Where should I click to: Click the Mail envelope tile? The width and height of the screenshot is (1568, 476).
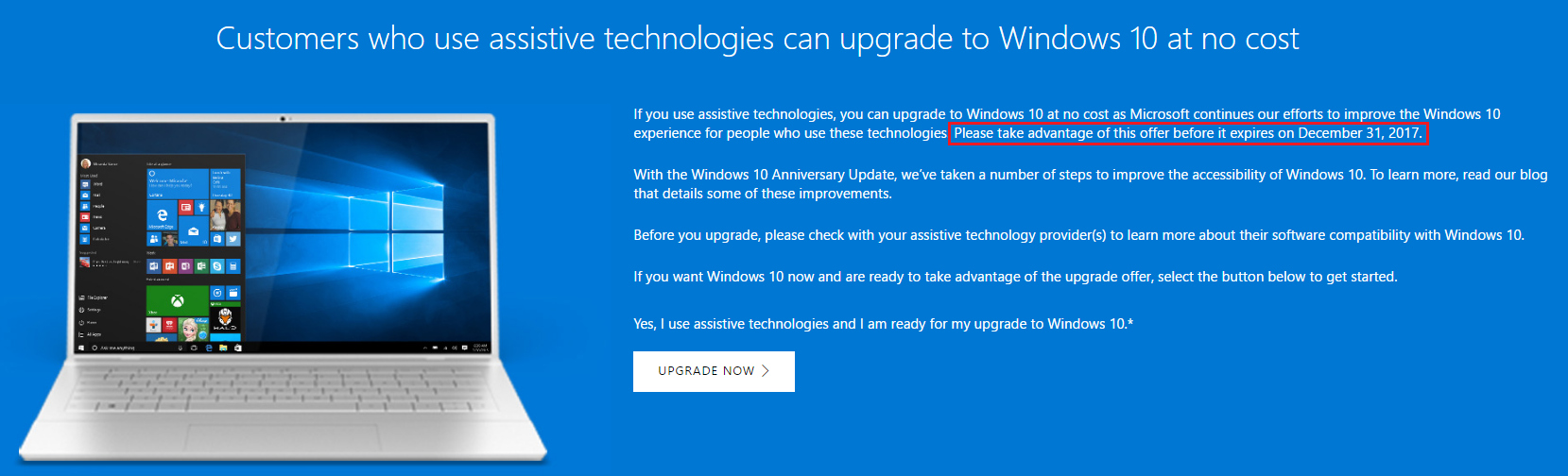[x=193, y=231]
